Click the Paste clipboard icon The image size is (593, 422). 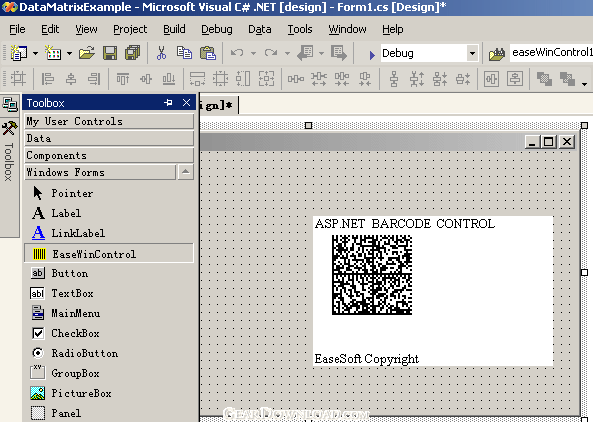coord(208,53)
